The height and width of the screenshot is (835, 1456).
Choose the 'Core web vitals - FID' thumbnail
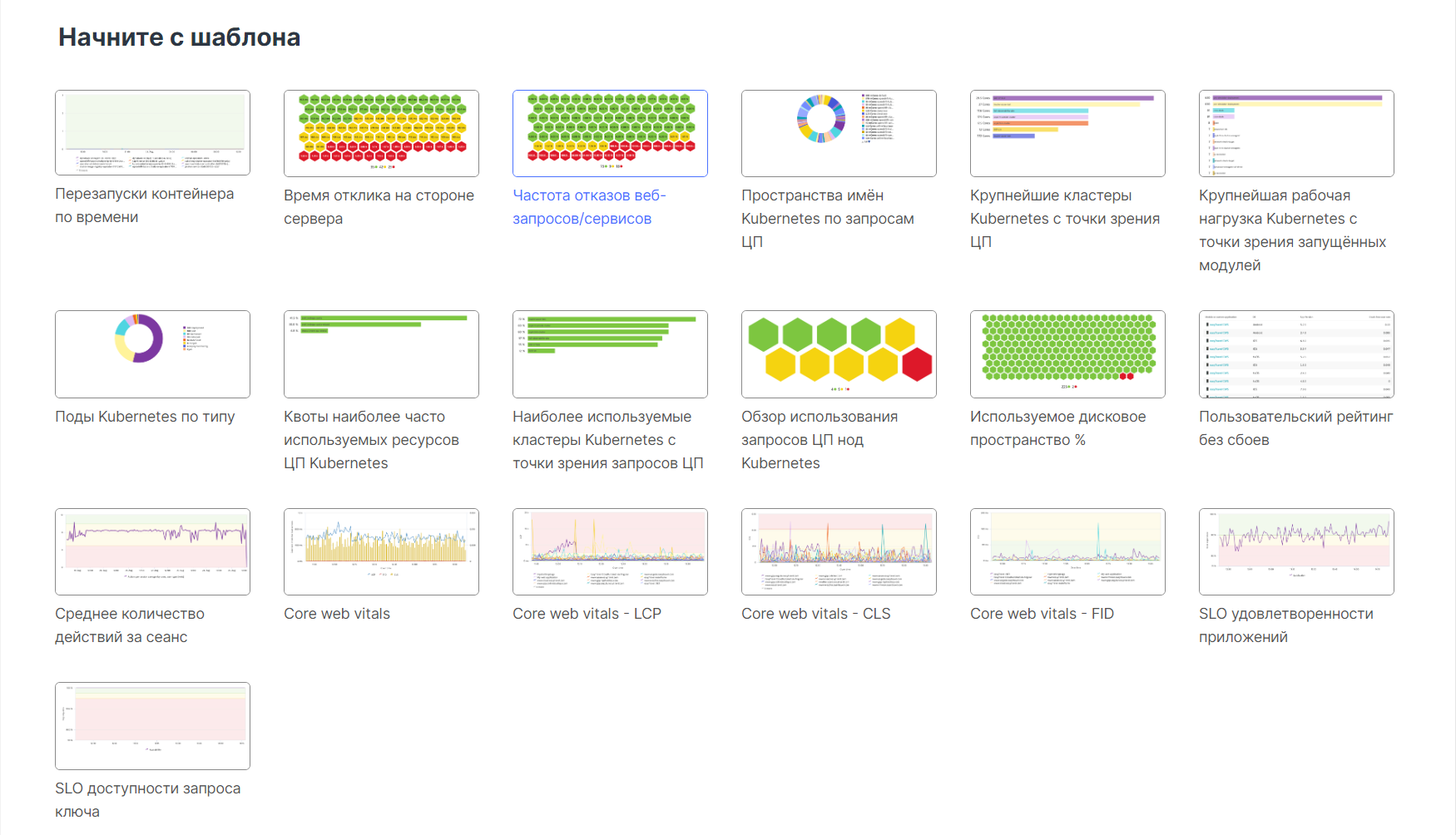pyautogui.click(x=1067, y=551)
